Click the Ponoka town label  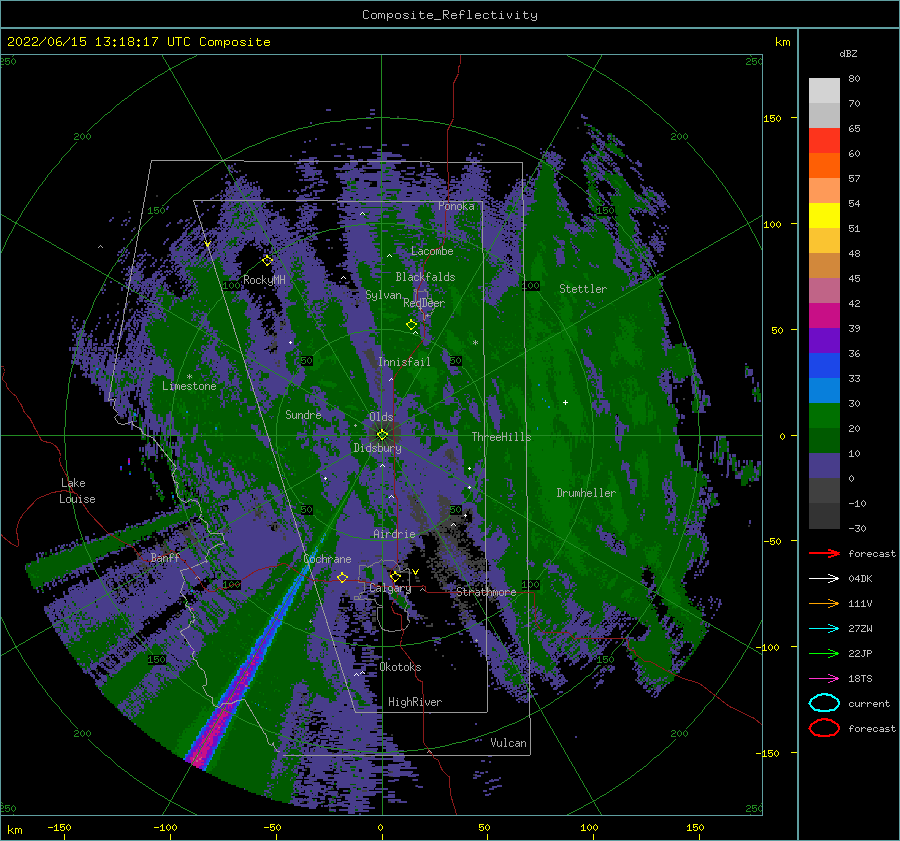456,206
